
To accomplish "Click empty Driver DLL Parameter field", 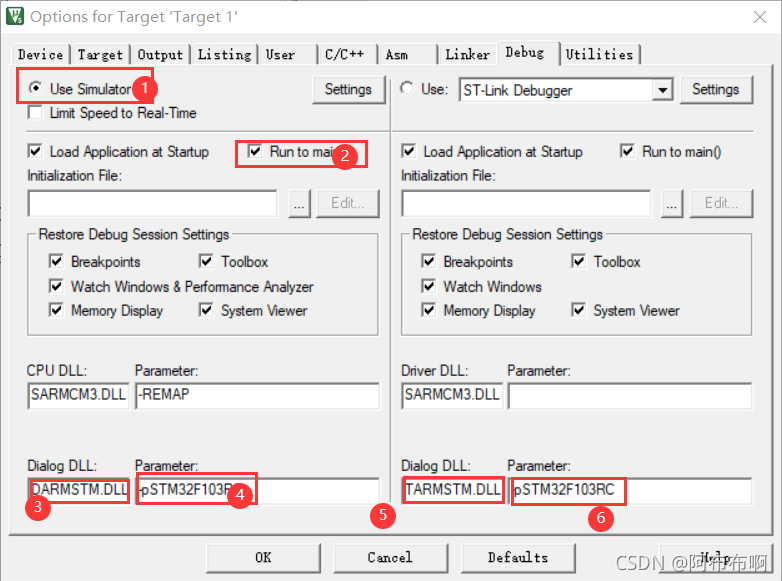I will (x=629, y=395).
